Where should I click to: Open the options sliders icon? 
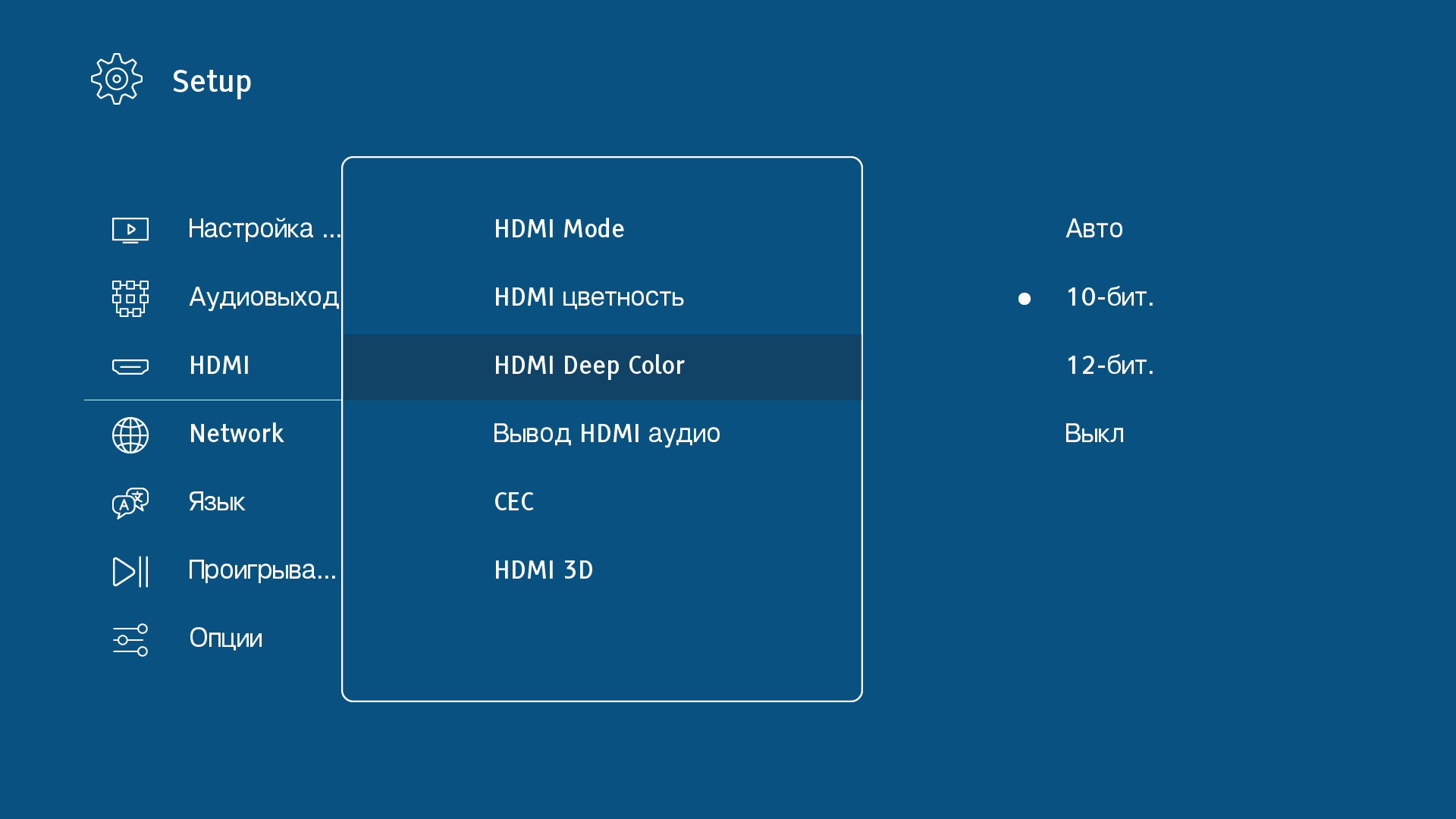130,639
